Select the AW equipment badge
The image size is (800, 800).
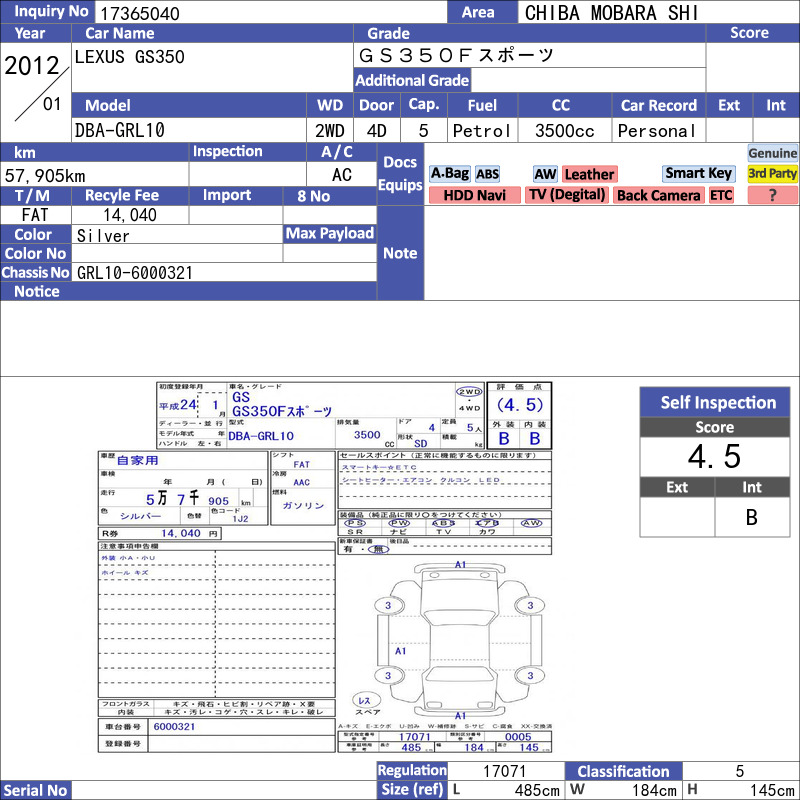tap(545, 174)
